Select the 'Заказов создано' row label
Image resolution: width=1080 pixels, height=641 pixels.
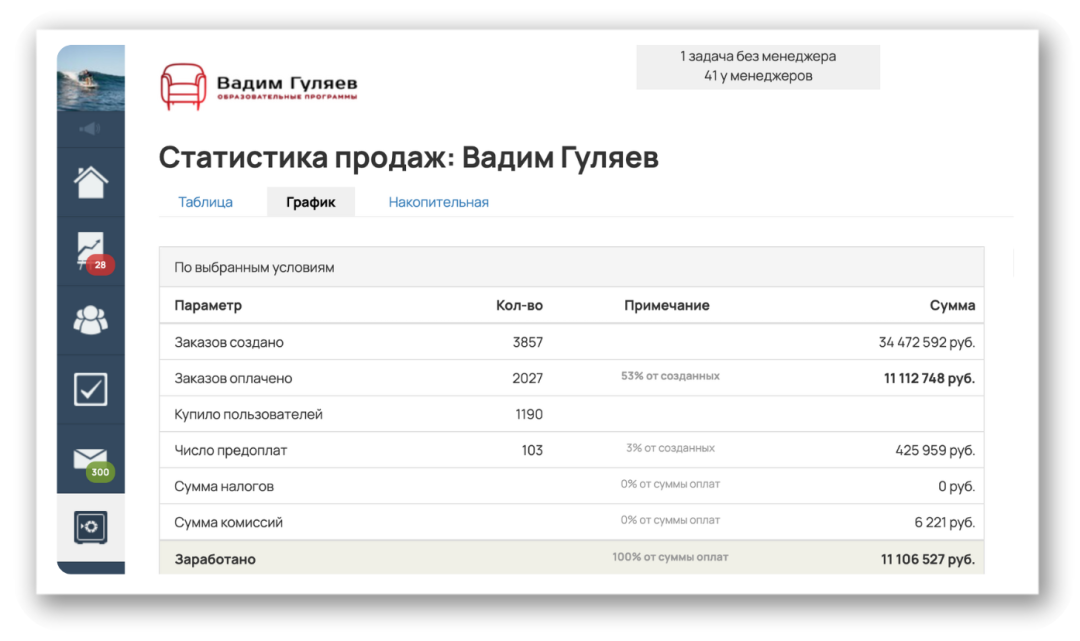pos(229,342)
